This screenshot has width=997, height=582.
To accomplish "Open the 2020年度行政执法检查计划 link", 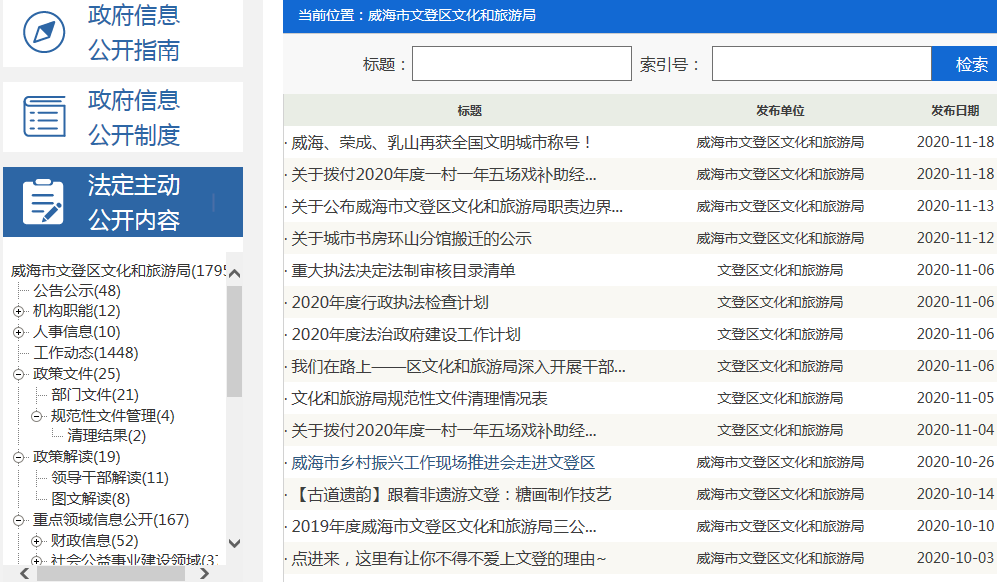I will pos(390,302).
